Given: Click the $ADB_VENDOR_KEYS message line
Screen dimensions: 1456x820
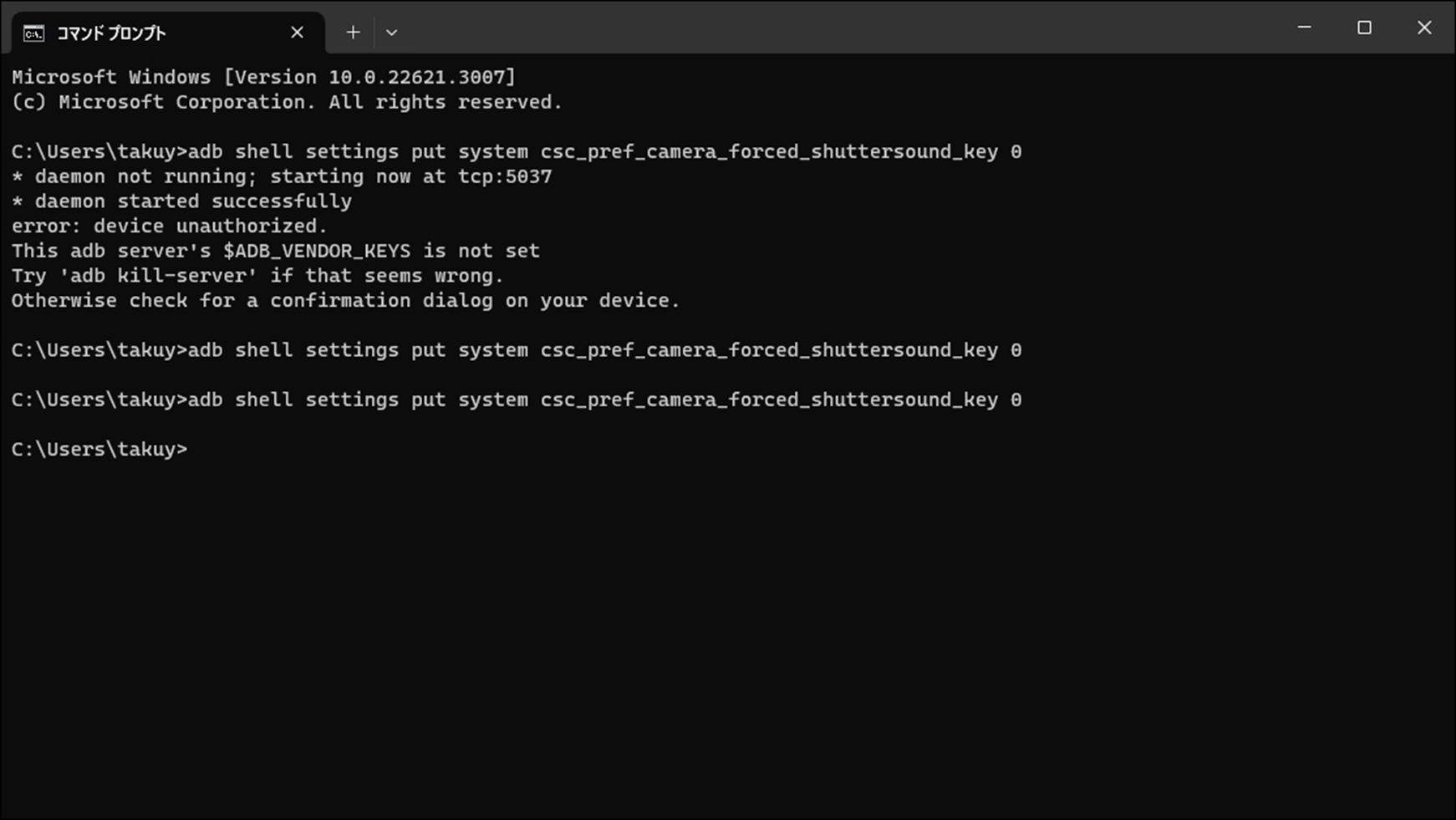Looking at the screenshot, I should point(275,251).
